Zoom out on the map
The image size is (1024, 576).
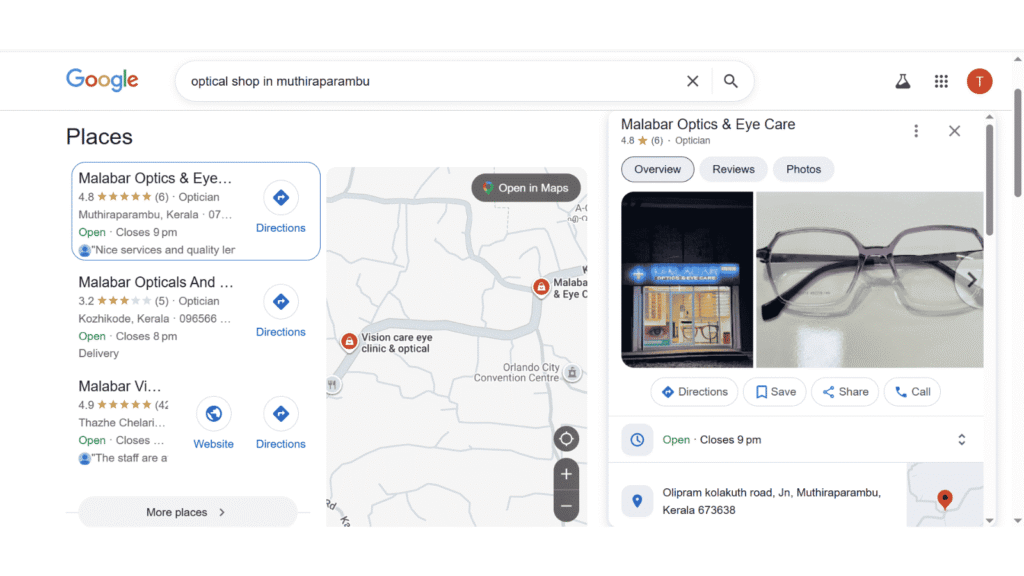point(566,506)
